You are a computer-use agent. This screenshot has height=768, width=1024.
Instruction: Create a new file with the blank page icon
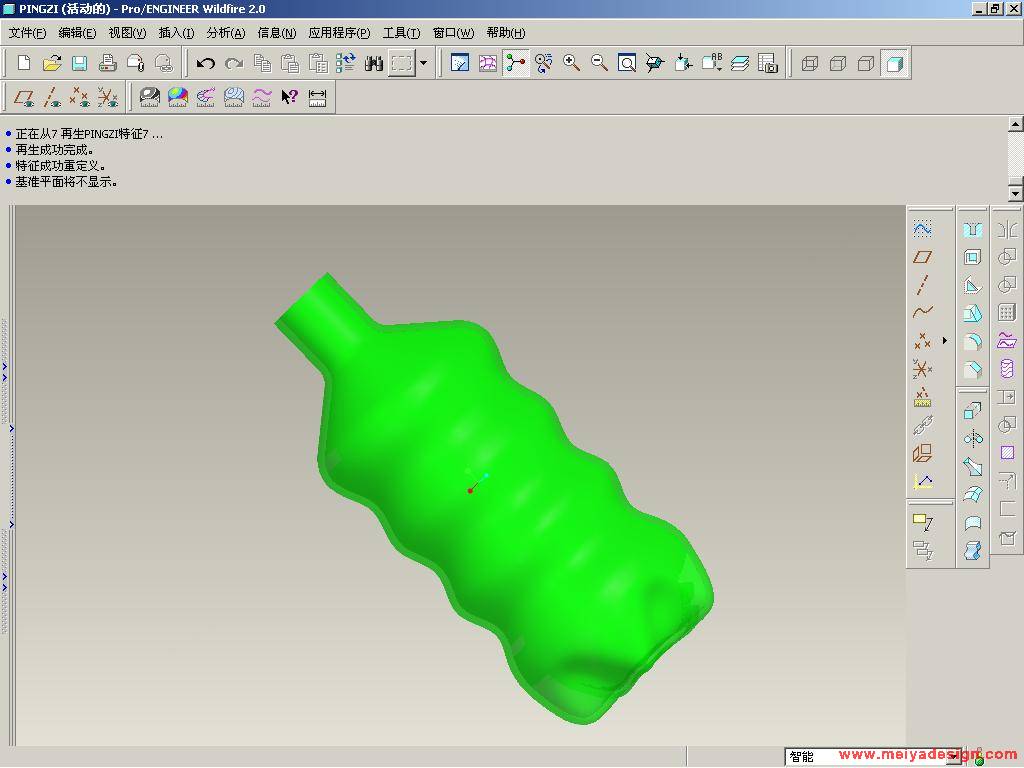pyautogui.click(x=24, y=63)
